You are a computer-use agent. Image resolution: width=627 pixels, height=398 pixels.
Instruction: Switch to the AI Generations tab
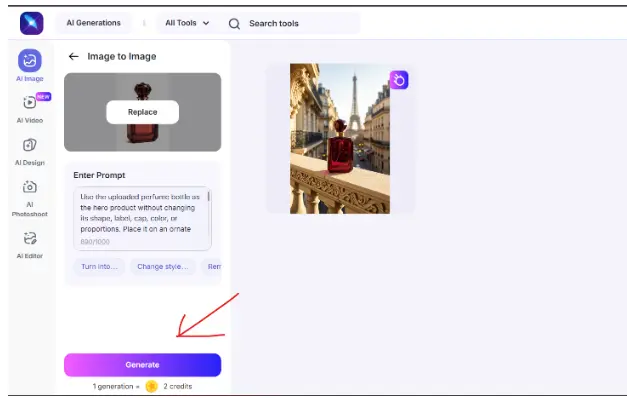pos(94,23)
